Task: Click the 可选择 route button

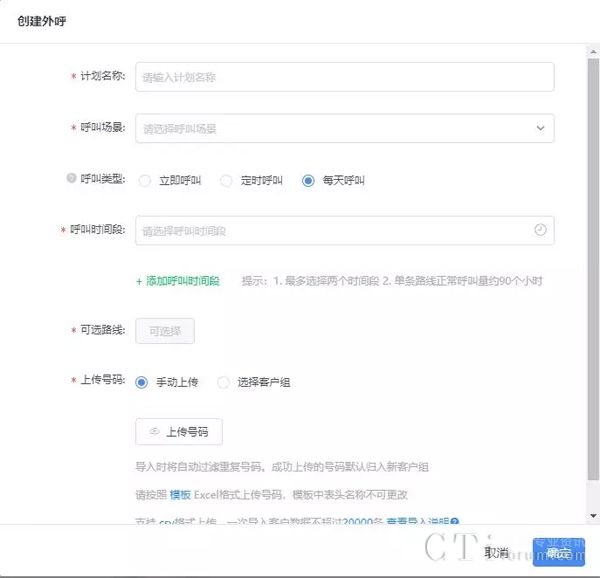Action: [x=165, y=331]
